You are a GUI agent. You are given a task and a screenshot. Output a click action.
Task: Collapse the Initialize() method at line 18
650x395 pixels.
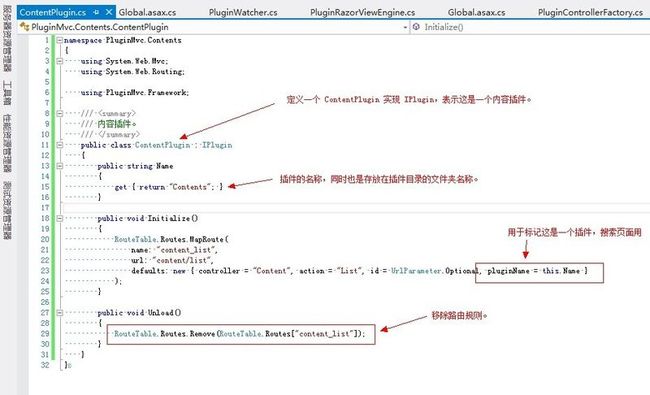(60, 218)
